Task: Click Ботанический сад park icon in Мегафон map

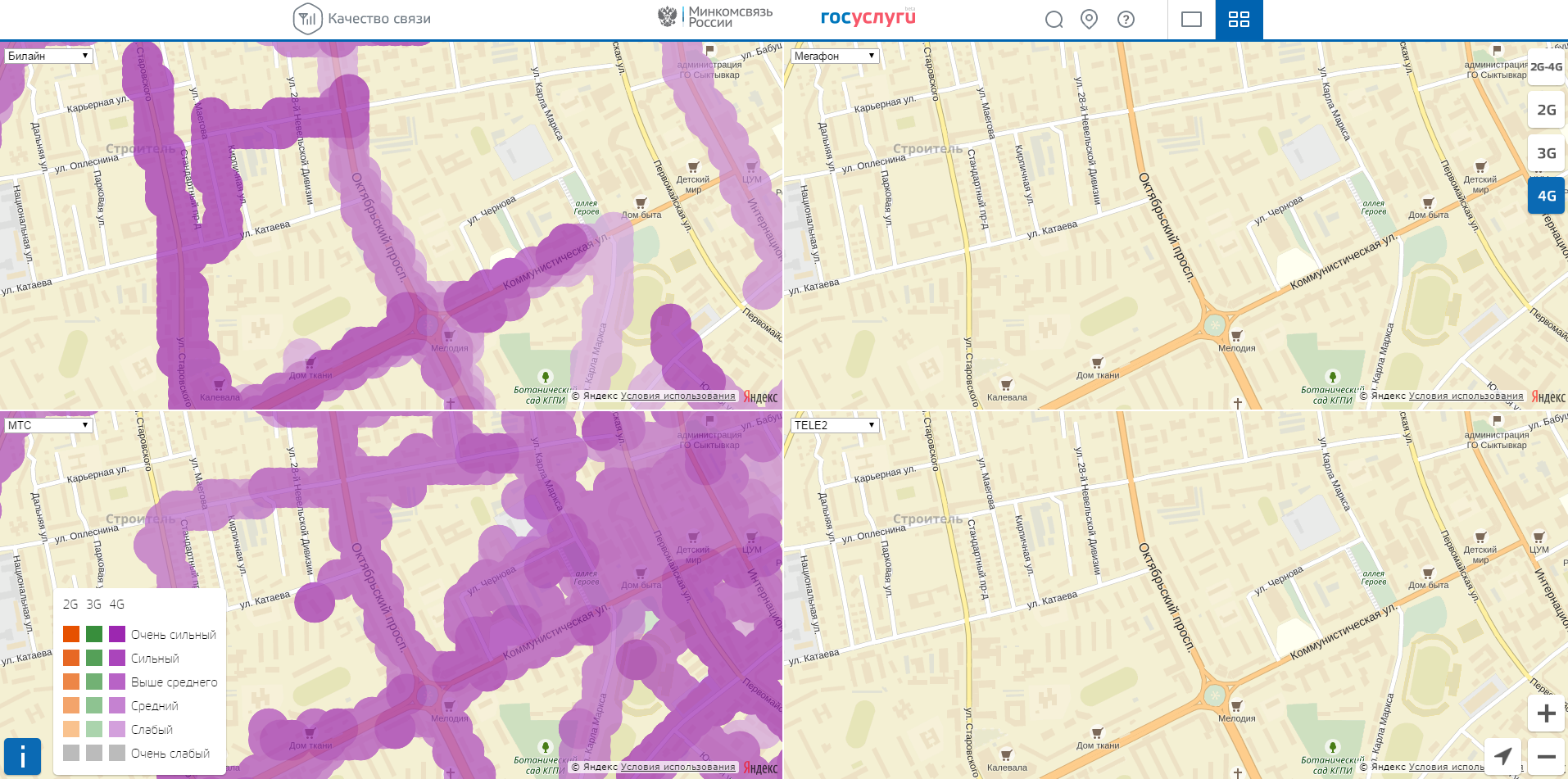Action: click(x=1332, y=377)
